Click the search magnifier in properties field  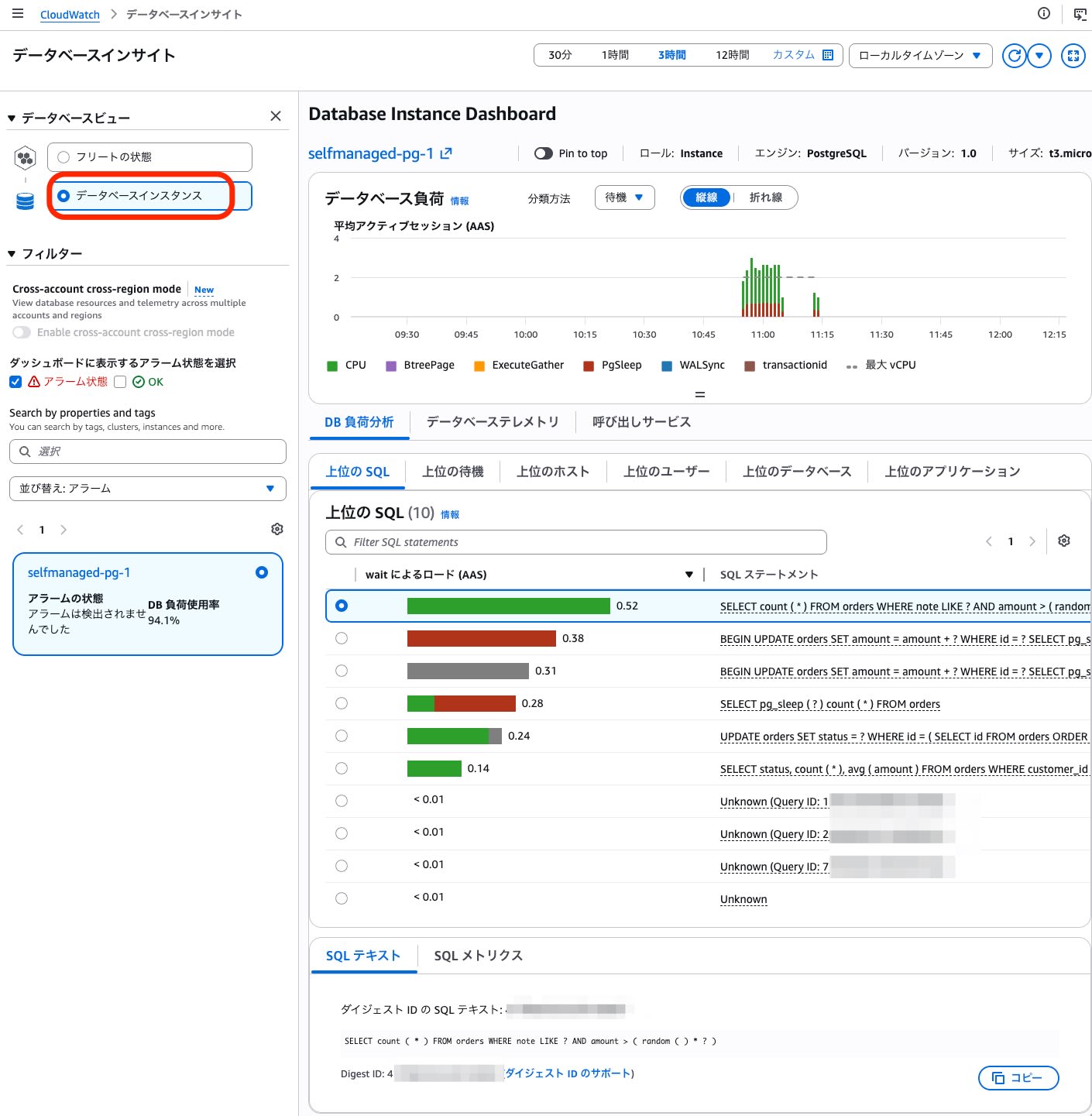click(25, 452)
